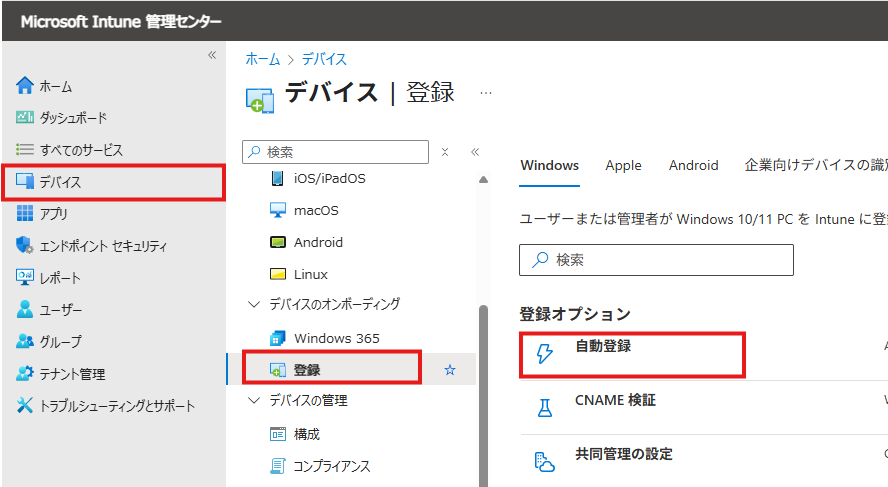
Task: Click the ホーム breadcrumb link
Action: click(x=263, y=59)
